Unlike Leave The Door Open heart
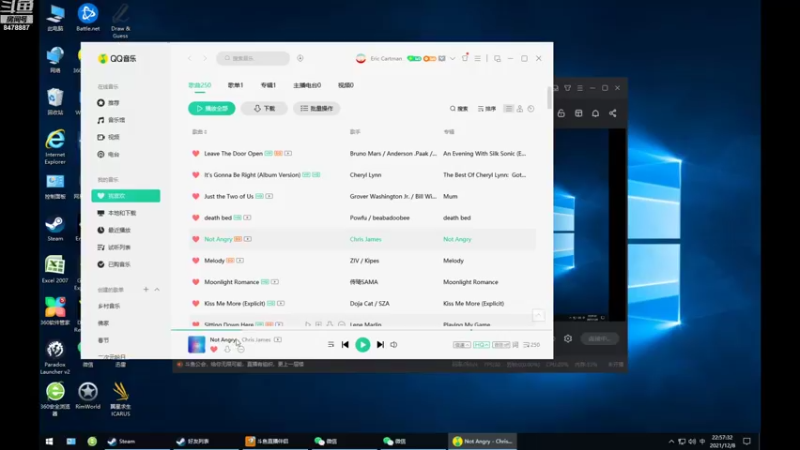Screen dimensions: 800x450 coord(195,154)
